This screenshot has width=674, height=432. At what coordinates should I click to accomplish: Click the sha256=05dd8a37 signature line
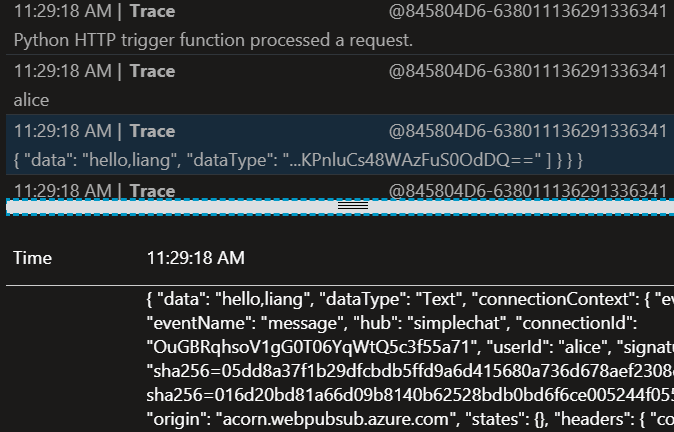[410, 371]
